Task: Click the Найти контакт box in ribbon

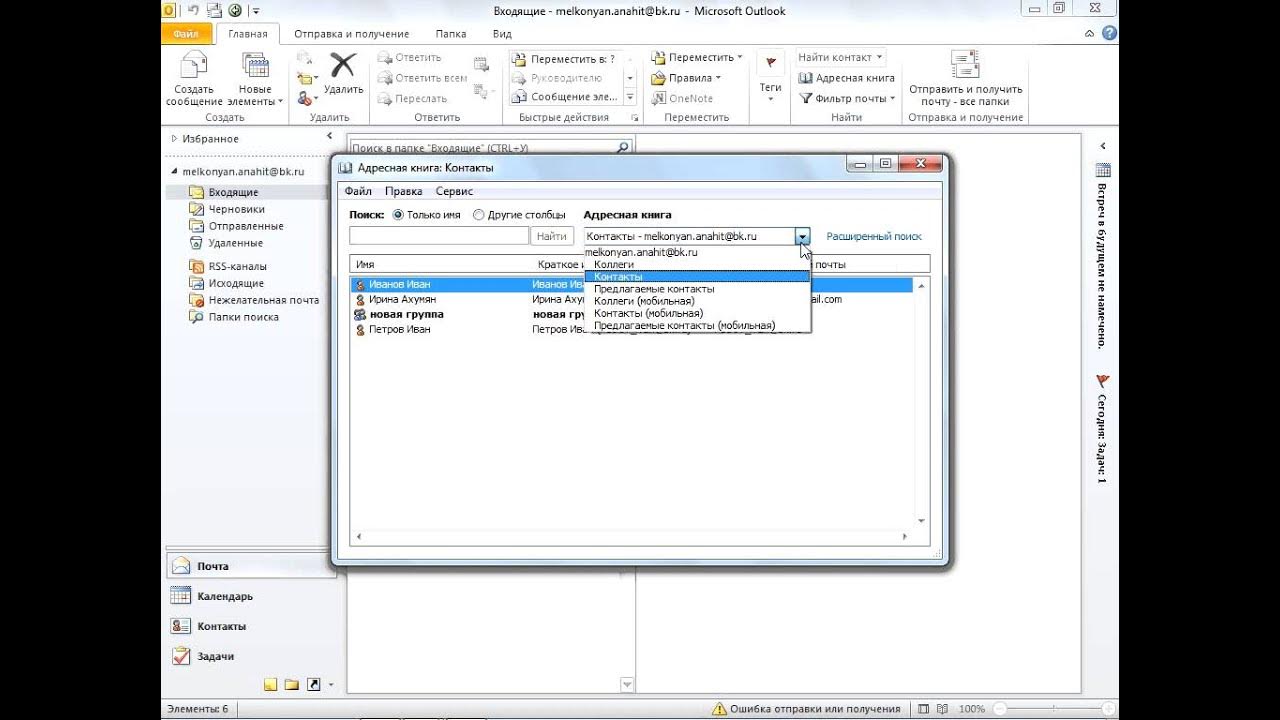Action: [x=840, y=58]
